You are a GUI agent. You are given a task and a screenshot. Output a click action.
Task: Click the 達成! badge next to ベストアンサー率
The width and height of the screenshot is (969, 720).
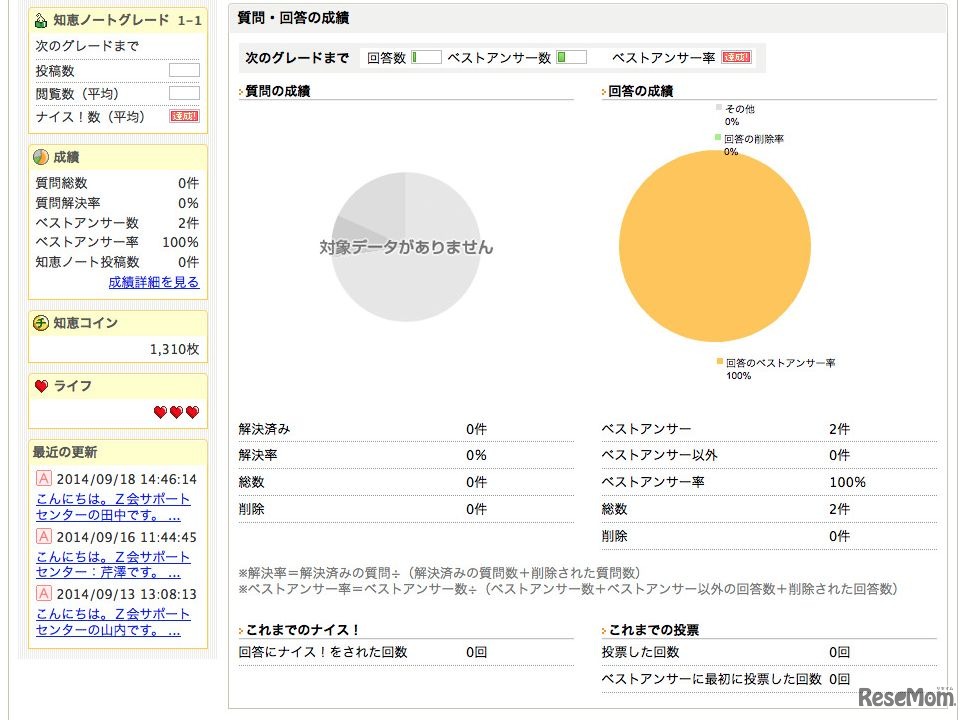point(735,55)
